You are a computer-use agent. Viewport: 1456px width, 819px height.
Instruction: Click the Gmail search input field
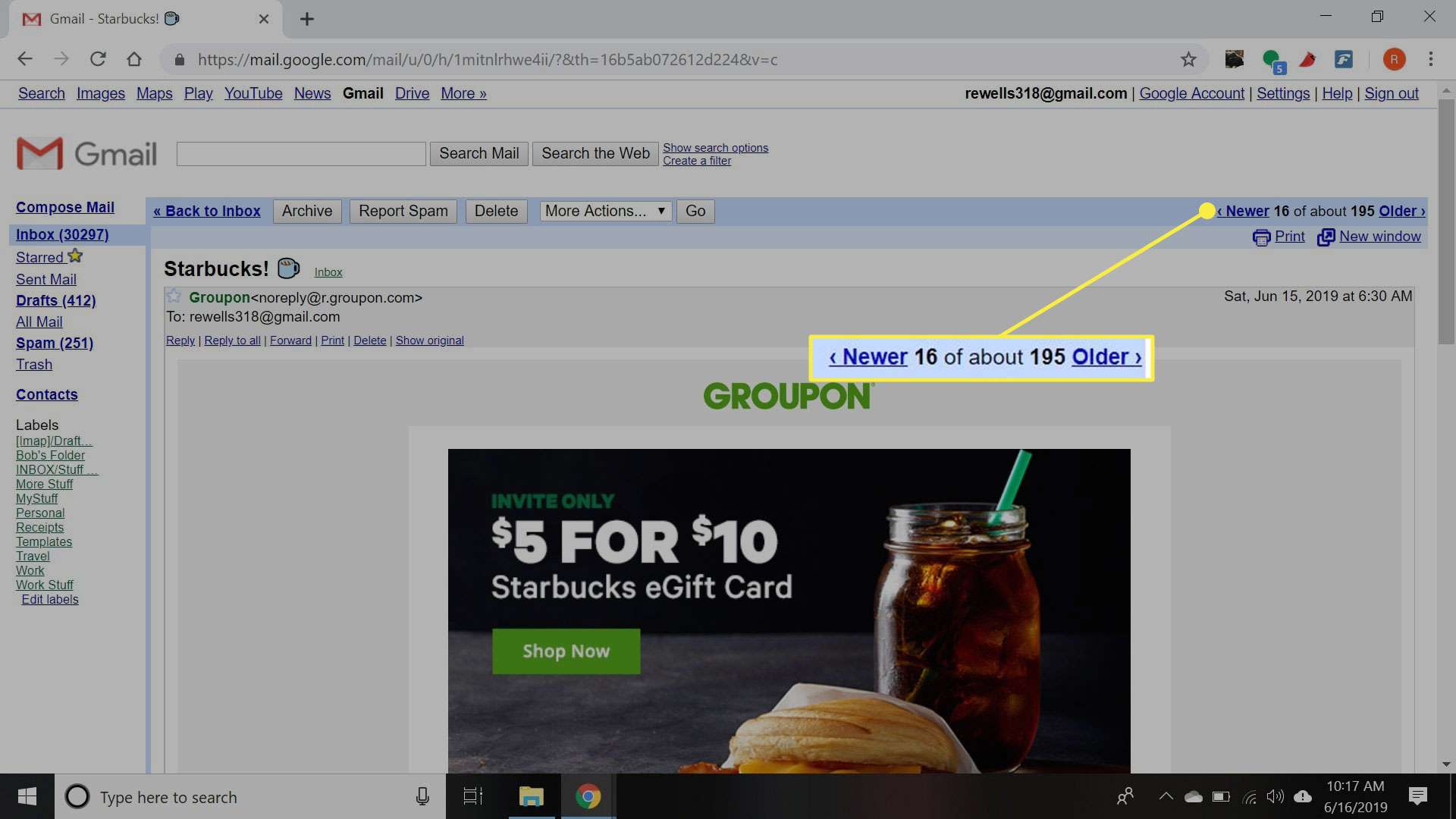click(x=301, y=153)
